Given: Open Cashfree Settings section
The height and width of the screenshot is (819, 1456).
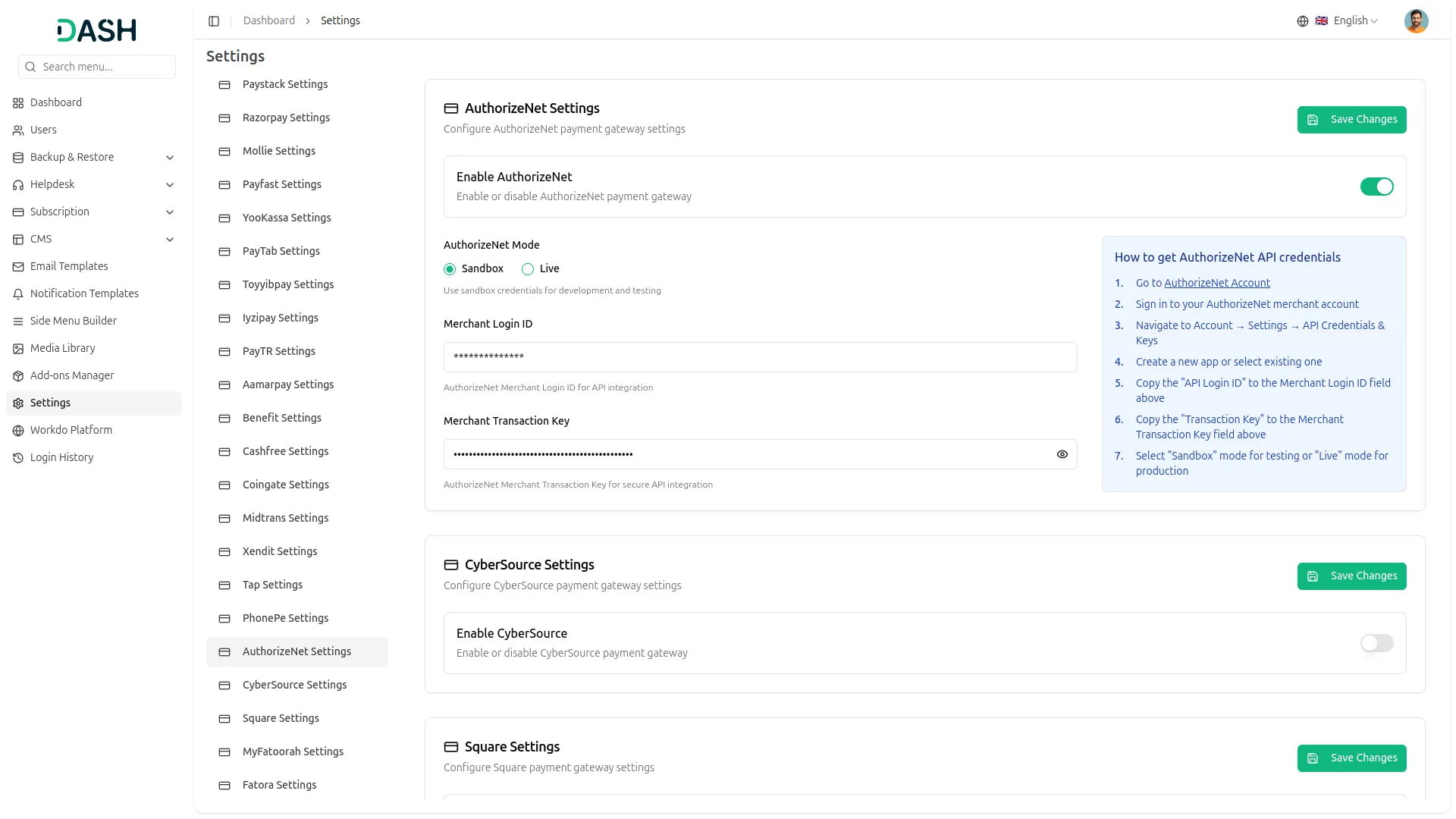Looking at the screenshot, I should (x=297, y=452).
